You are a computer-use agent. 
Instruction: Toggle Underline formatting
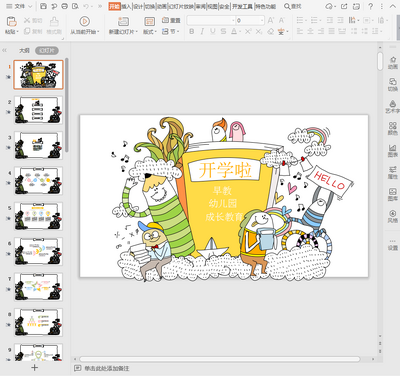213,31
